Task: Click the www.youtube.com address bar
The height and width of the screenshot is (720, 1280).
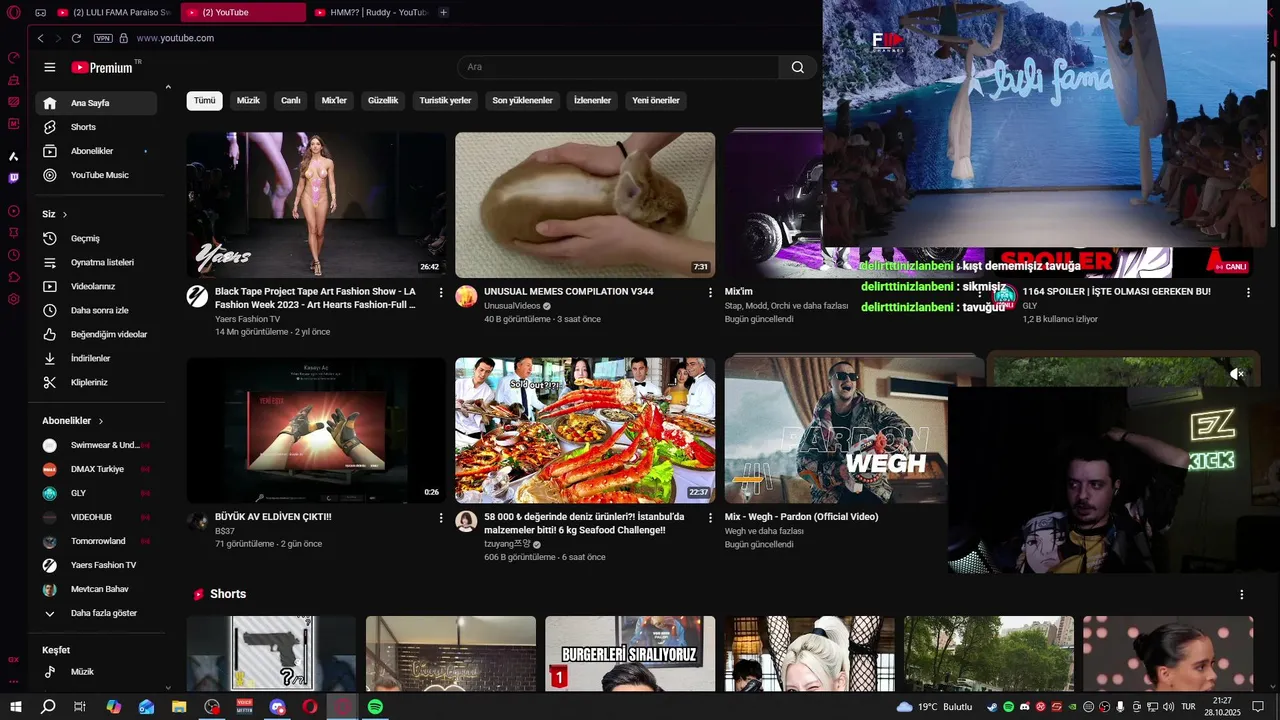Action: click(x=175, y=38)
